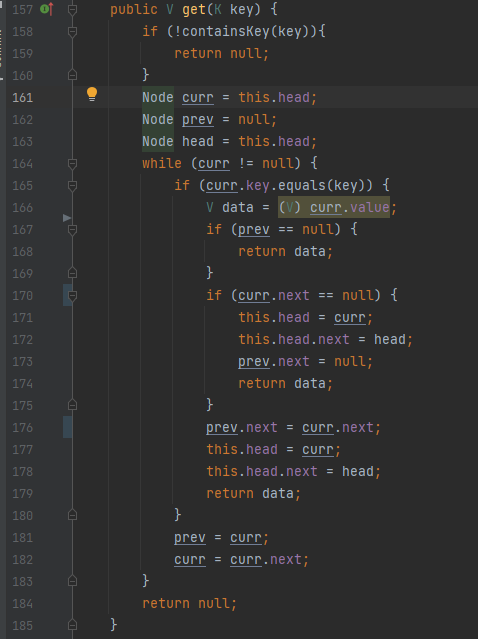Image resolution: width=478 pixels, height=639 pixels.
Task: Collapse the while loop fold on line 164
Action: tap(73, 163)
